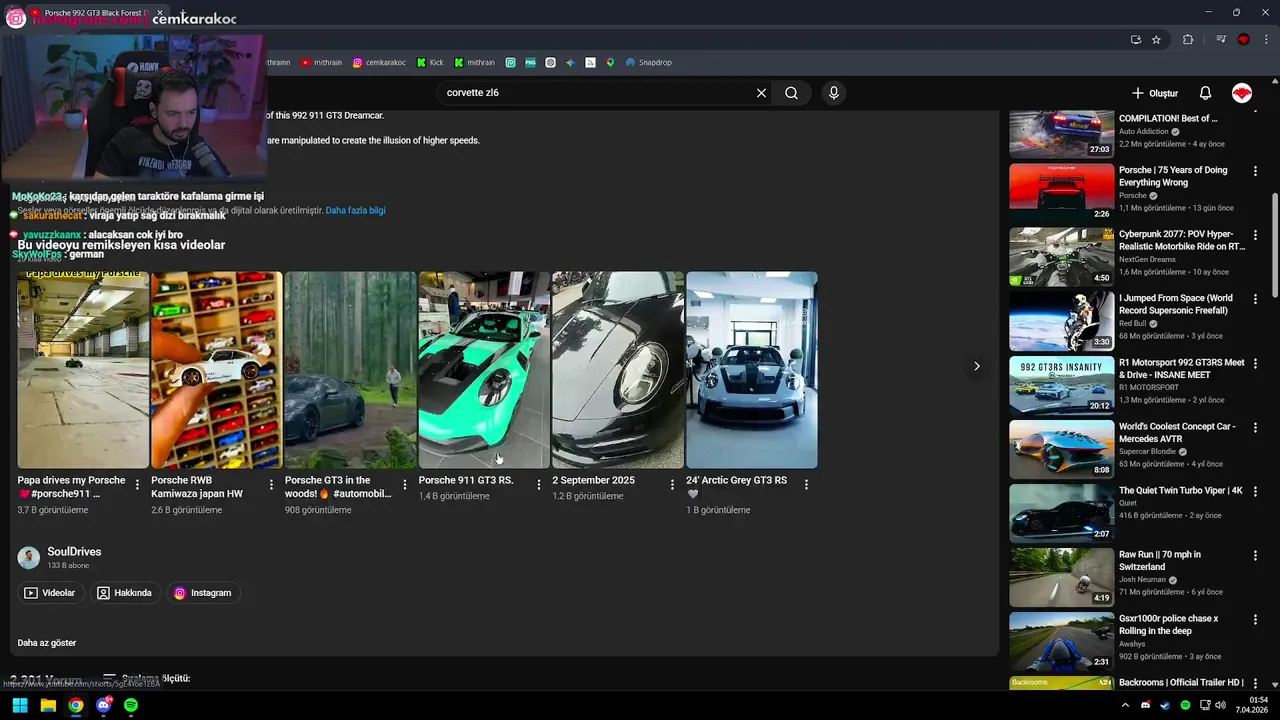Open options for Cyberpunk 2077 video
This screenshot has width=1280, height=720.
tap(1255, 235)
